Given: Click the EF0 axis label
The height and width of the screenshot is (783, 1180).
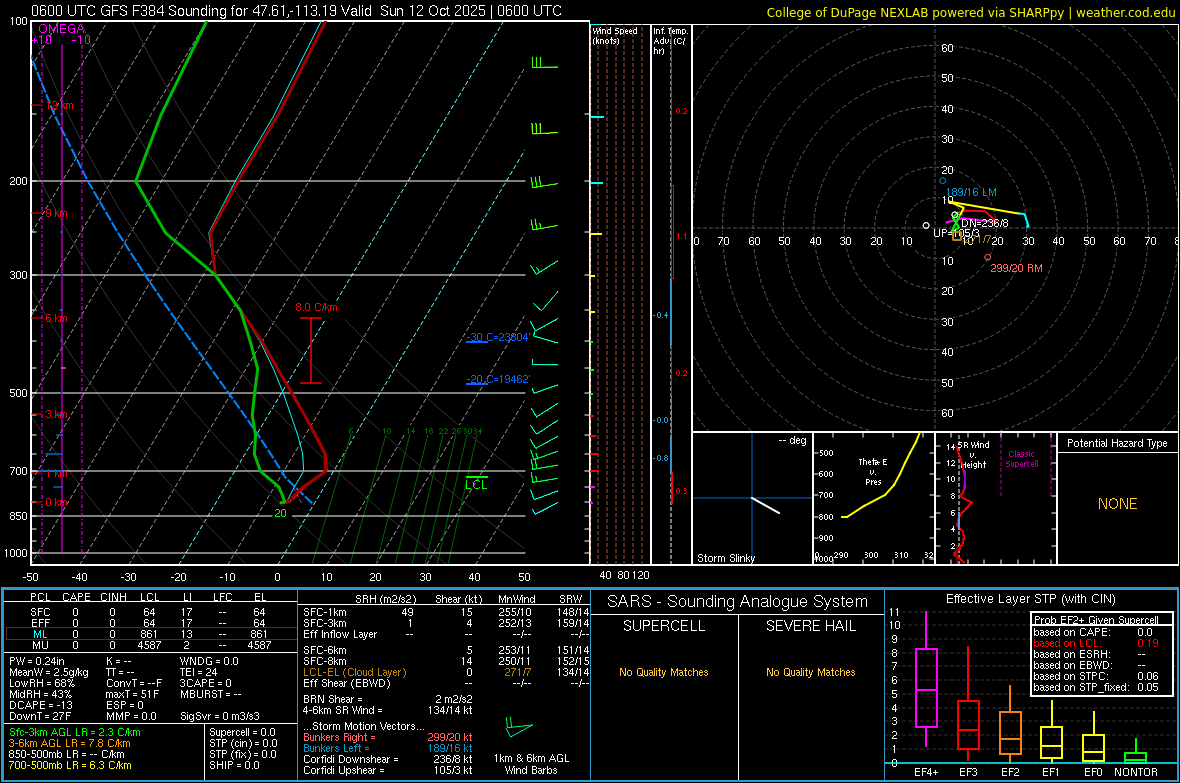Looking at the screenshot, I should pos(1093,772).
